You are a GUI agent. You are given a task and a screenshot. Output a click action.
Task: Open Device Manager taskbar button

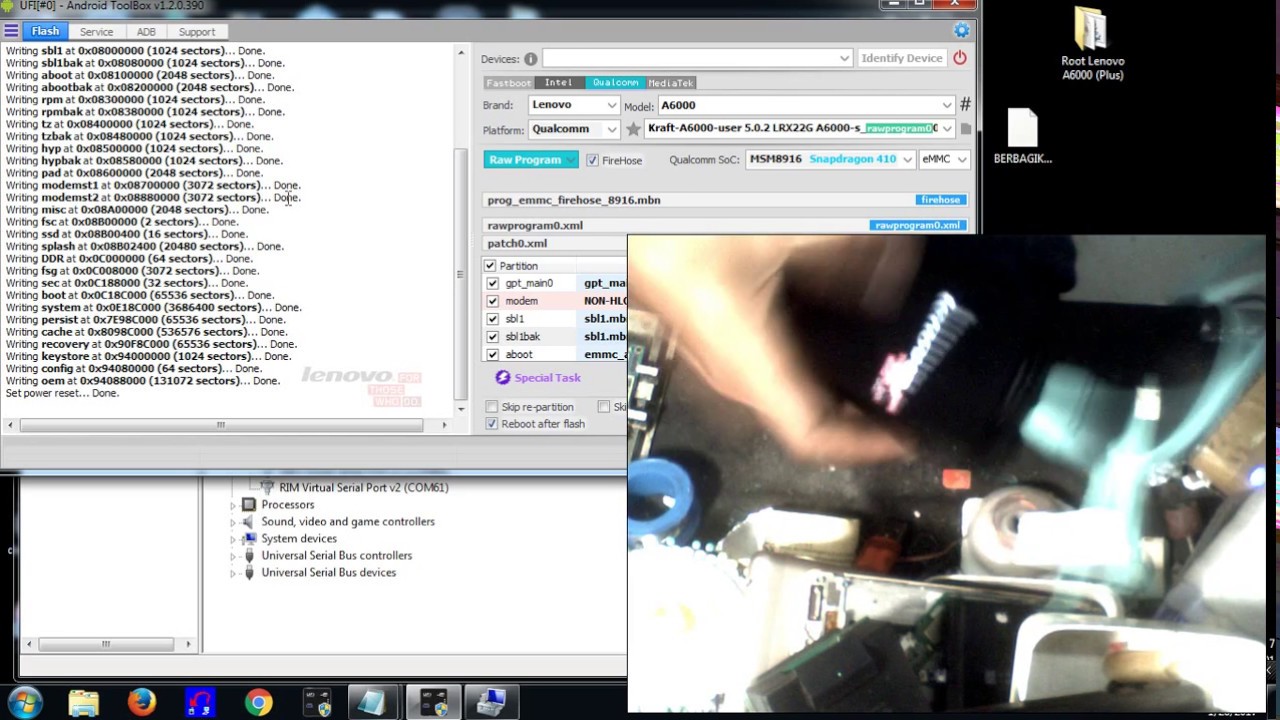(490, 703)
